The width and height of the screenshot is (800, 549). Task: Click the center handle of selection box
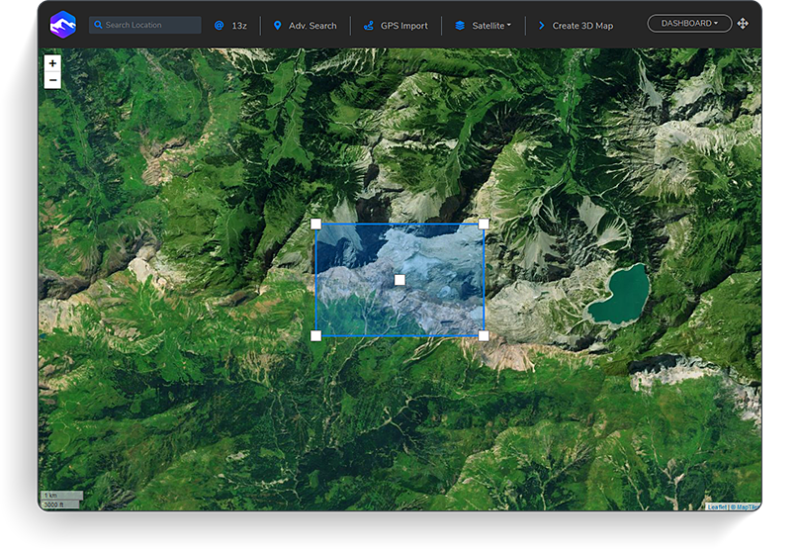pos(400,280)
